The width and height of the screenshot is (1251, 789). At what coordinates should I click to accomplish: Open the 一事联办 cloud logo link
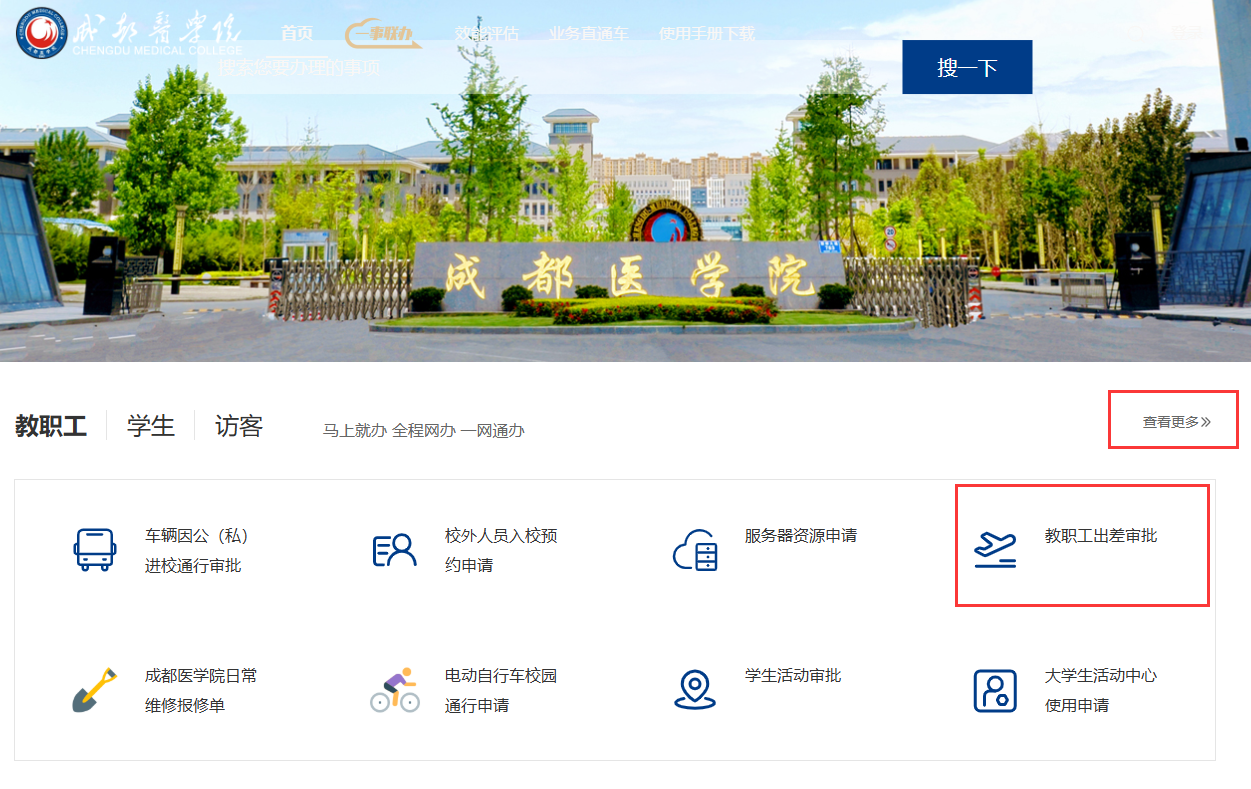pyautogui.click(x=383, y=33)
